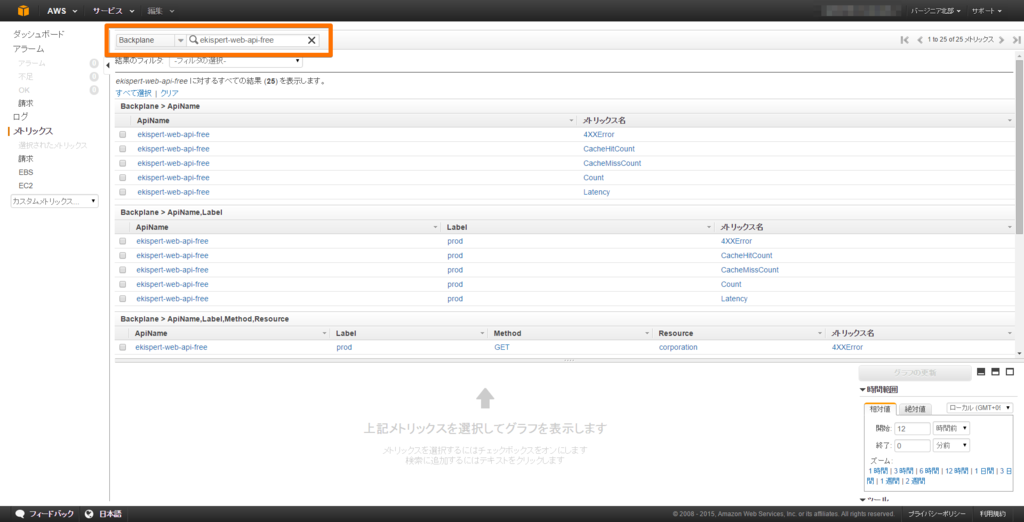Check Count in Backplane > ApiName table

pyautogui.click(x=122, y=178)
